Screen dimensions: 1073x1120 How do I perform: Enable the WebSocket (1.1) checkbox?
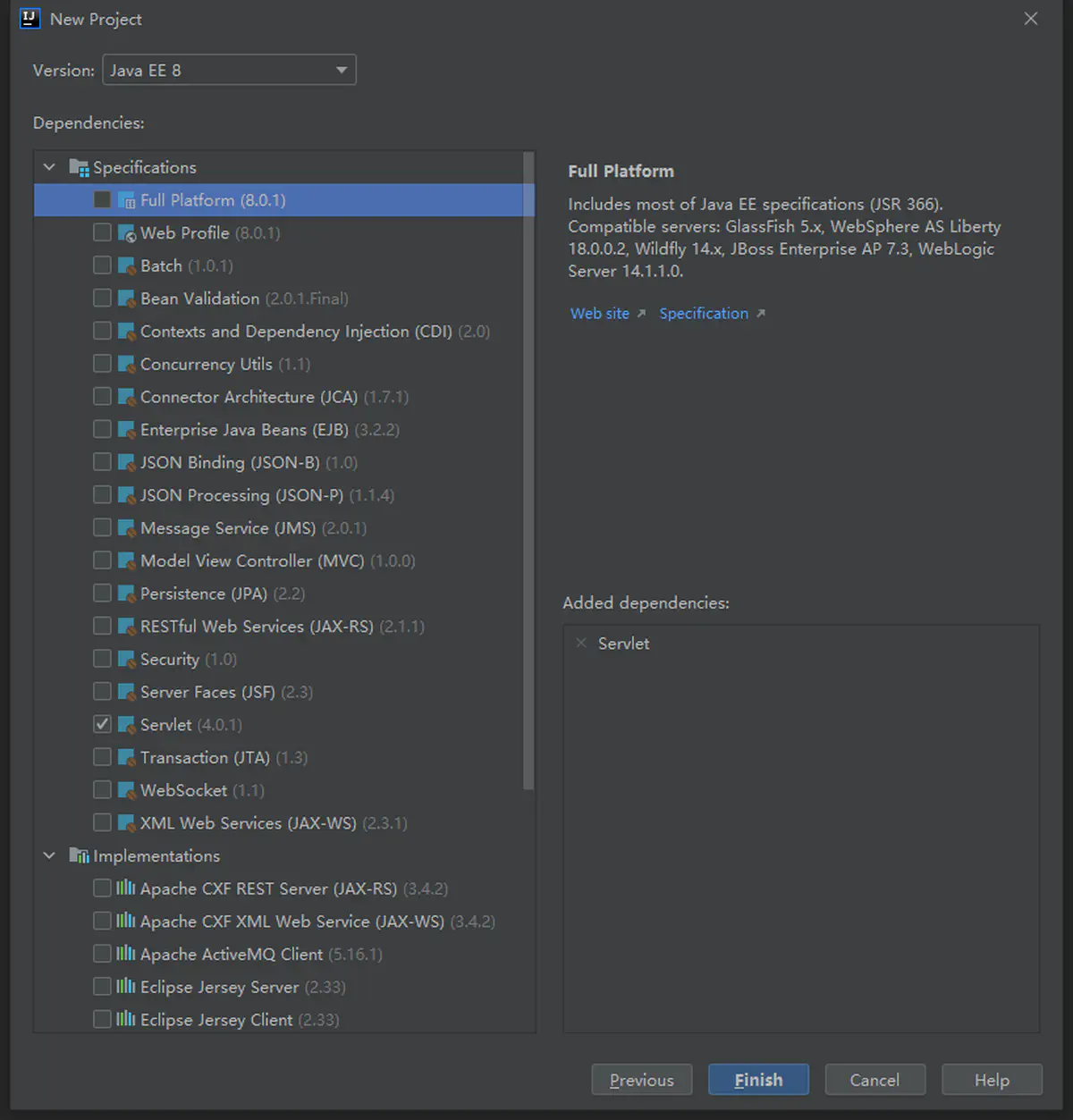point(102,789)
